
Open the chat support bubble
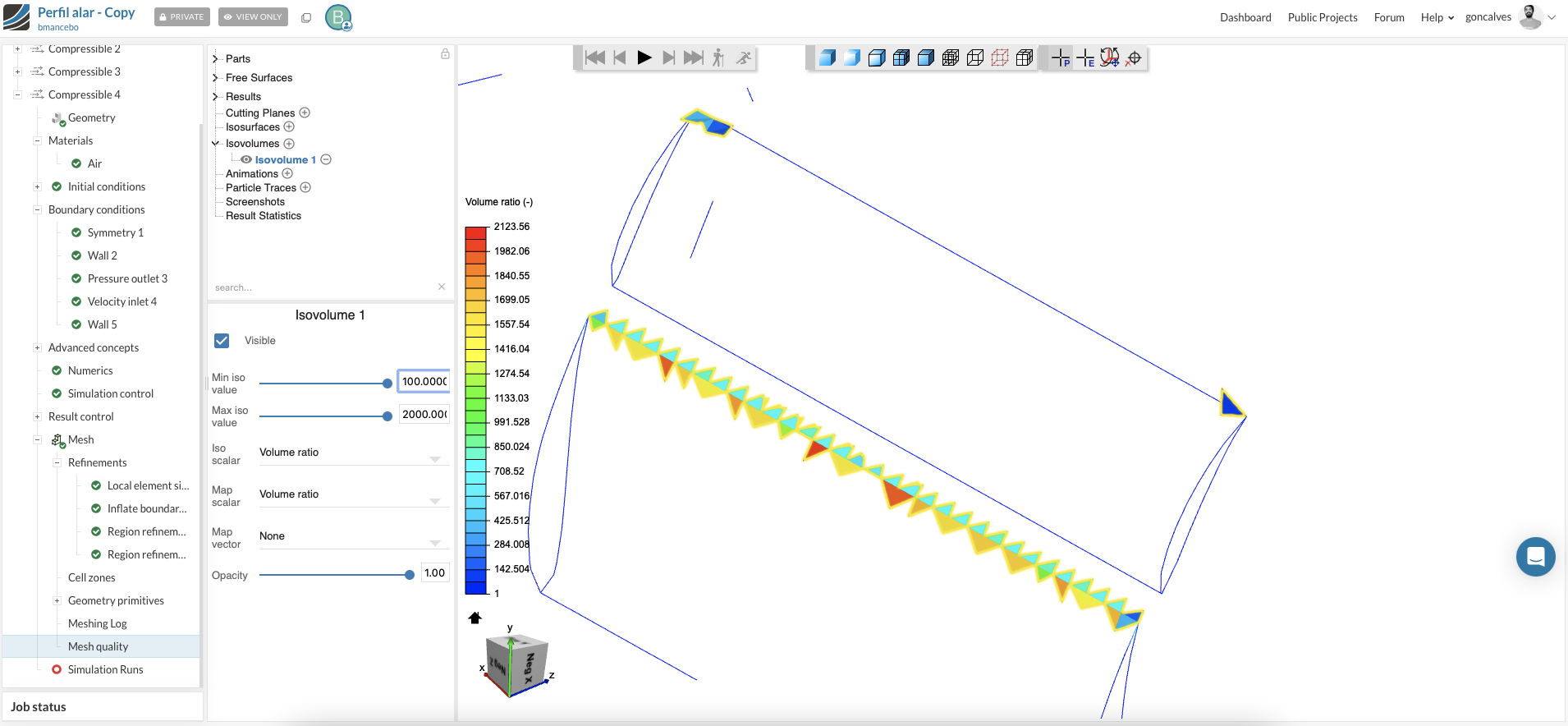1535,557
